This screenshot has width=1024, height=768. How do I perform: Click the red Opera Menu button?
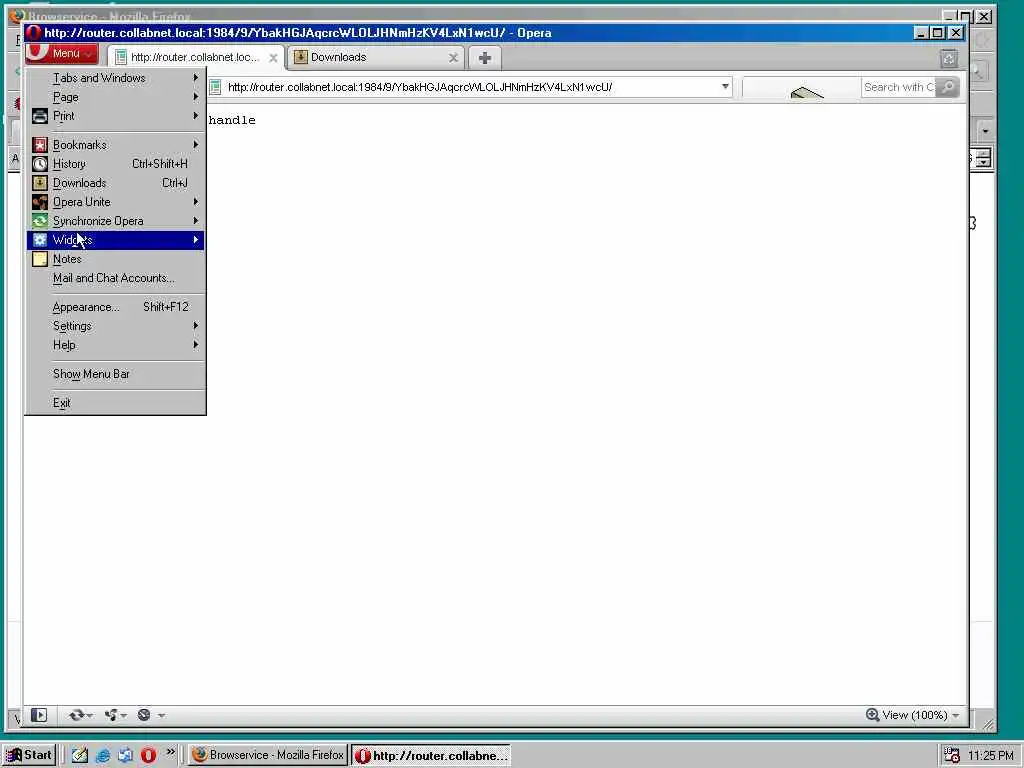tap(62, 54)
